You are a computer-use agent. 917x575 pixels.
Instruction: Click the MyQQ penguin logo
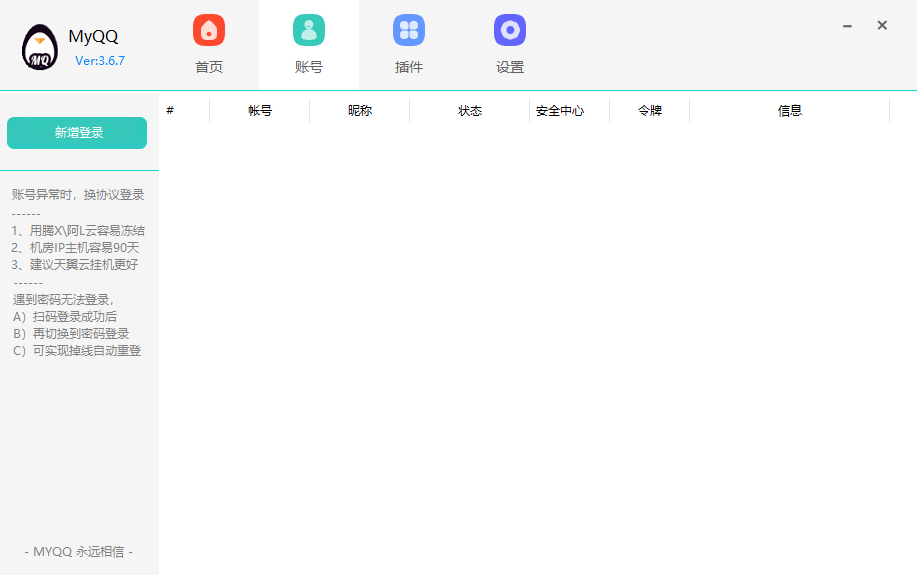pos(40,47)
